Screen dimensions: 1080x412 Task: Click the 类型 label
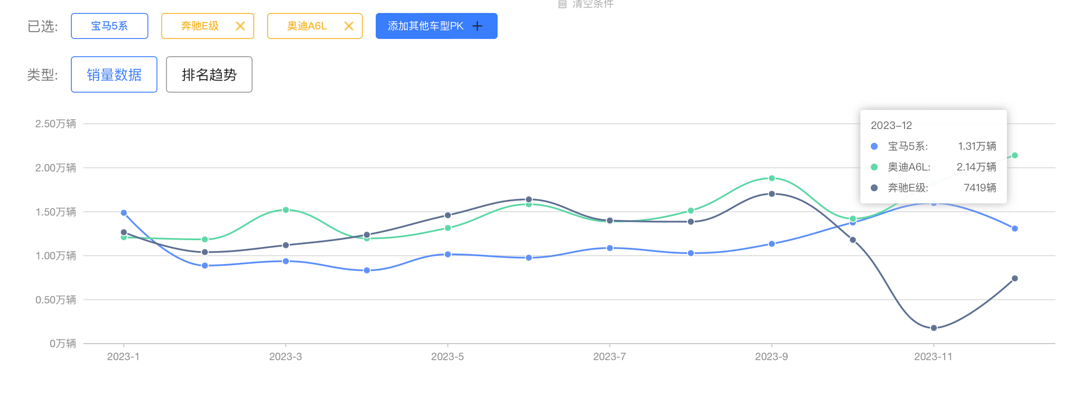[x=43, y=75]
